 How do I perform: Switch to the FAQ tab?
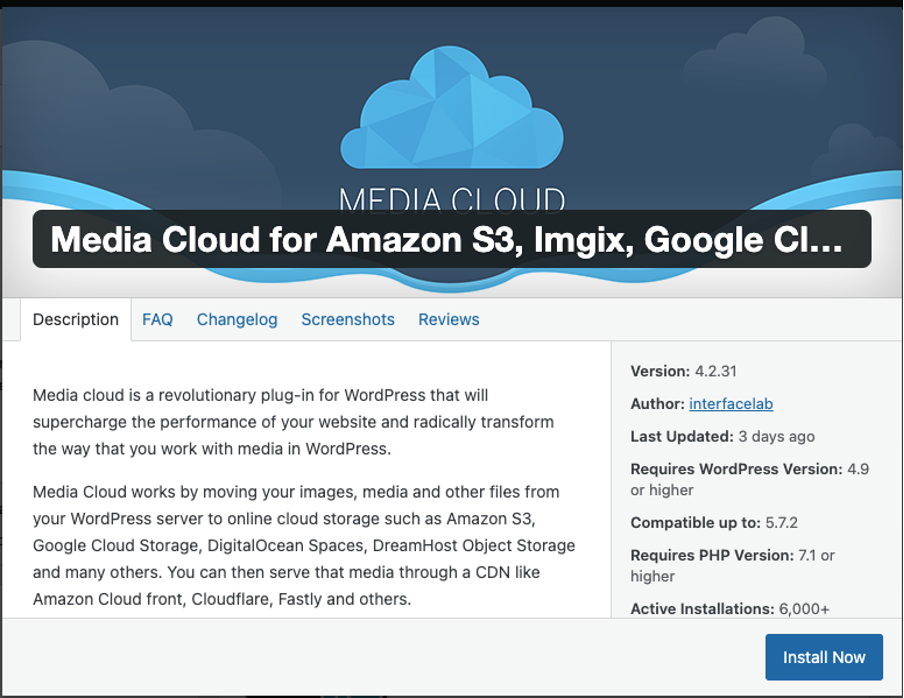click(x=157, y=319)
